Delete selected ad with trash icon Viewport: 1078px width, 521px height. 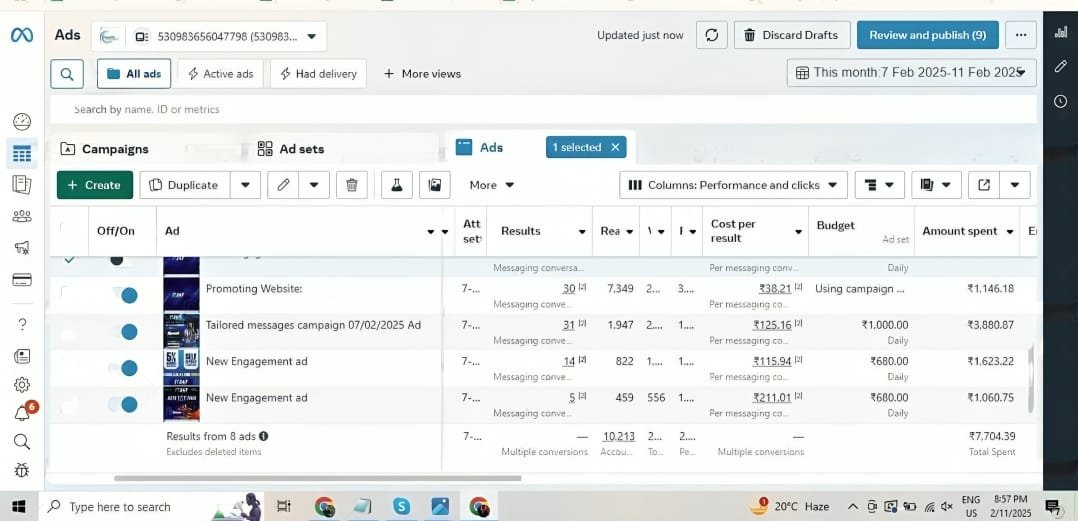[351, 185]
